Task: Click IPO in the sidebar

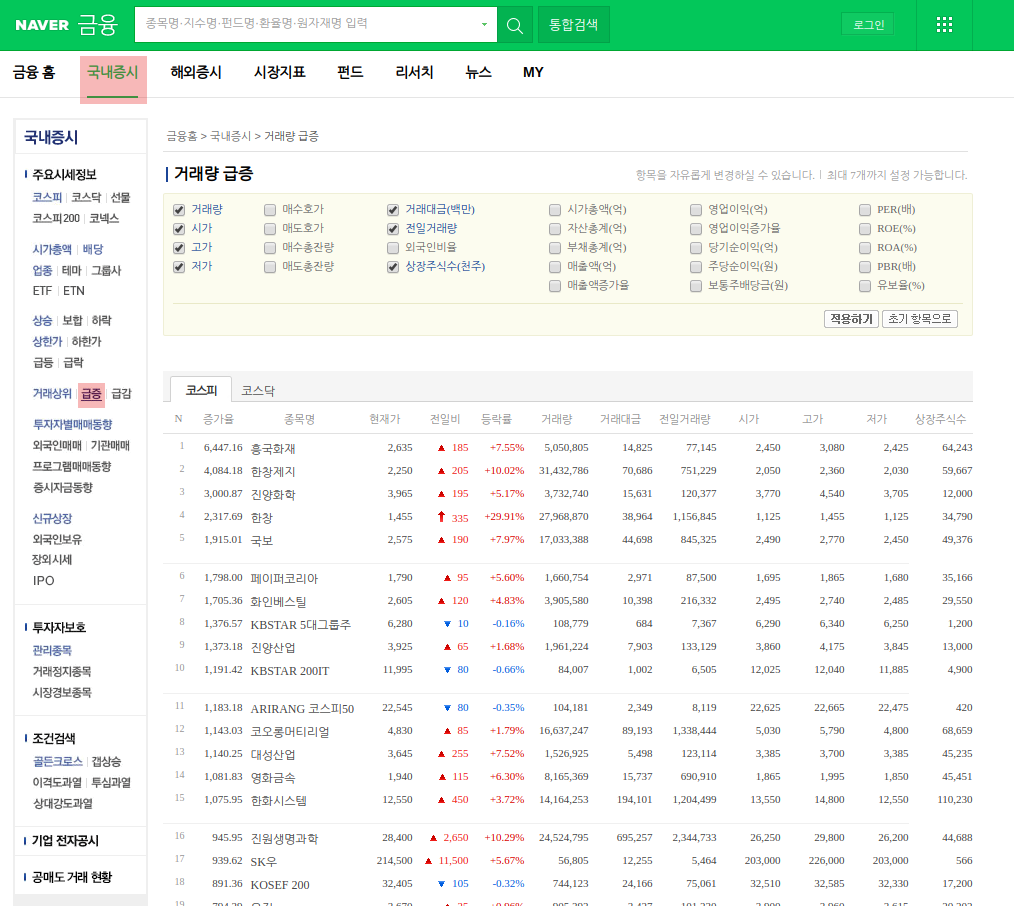Action: click(43, 581)
